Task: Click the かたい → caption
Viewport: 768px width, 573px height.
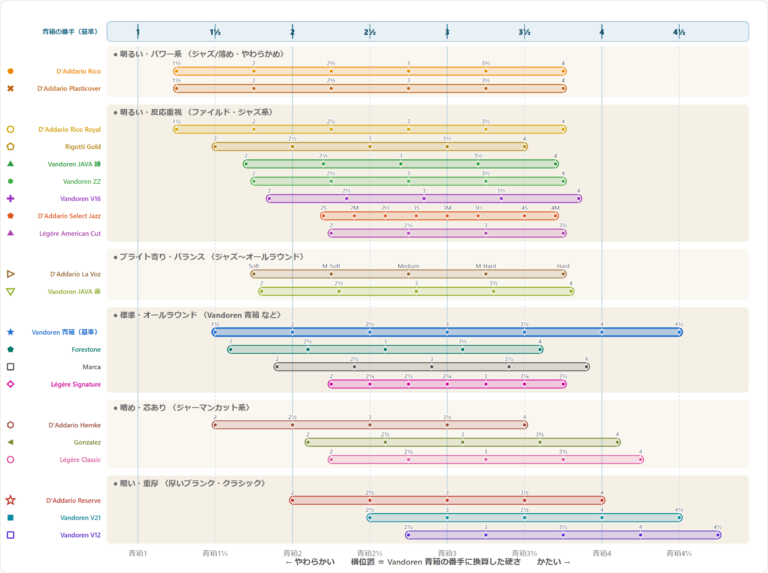Action: [553, 562]
